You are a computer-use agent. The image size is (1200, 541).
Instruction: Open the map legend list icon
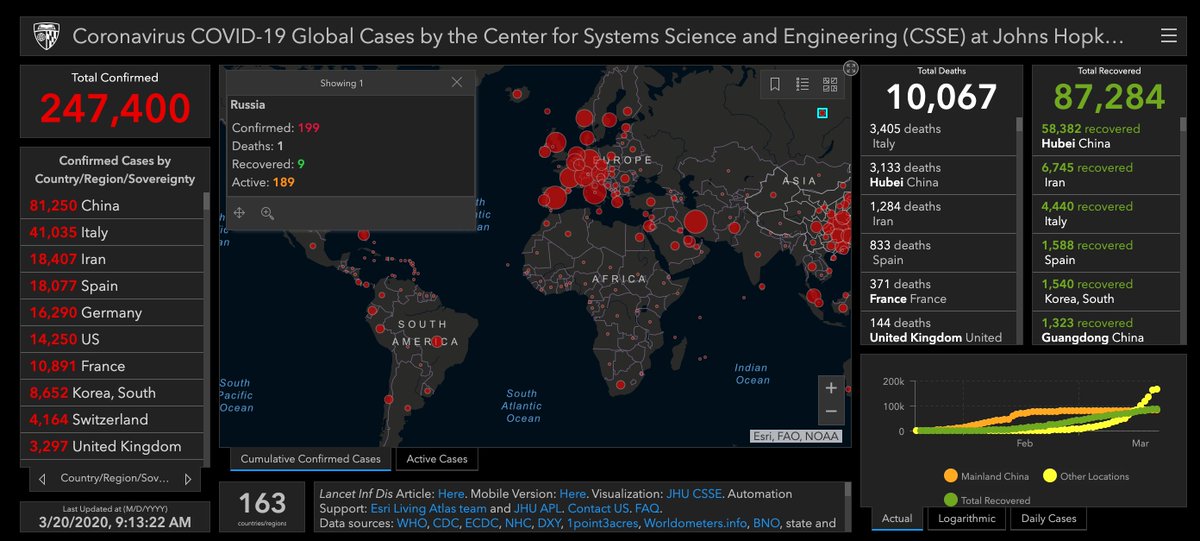point(802,84)
